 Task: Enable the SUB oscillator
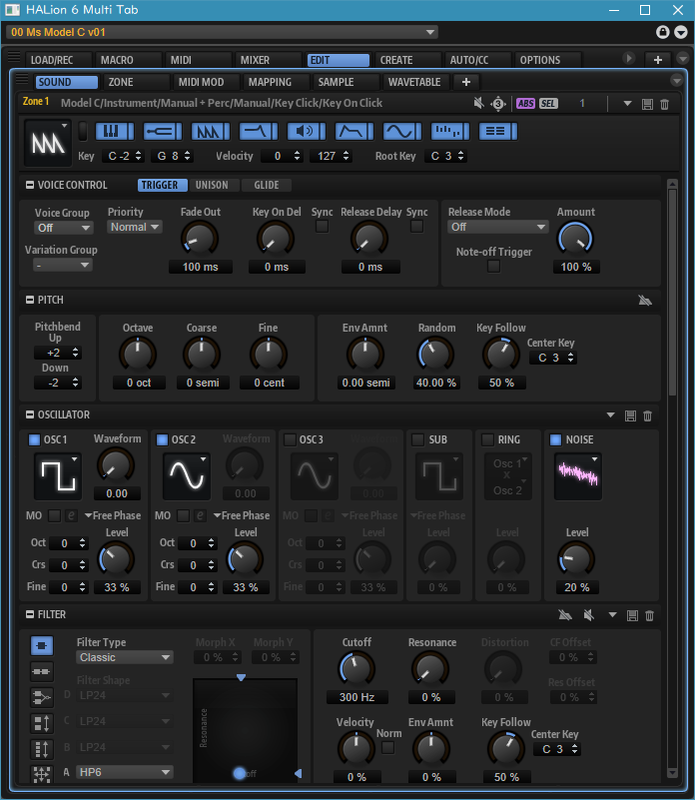pos(418,440)
